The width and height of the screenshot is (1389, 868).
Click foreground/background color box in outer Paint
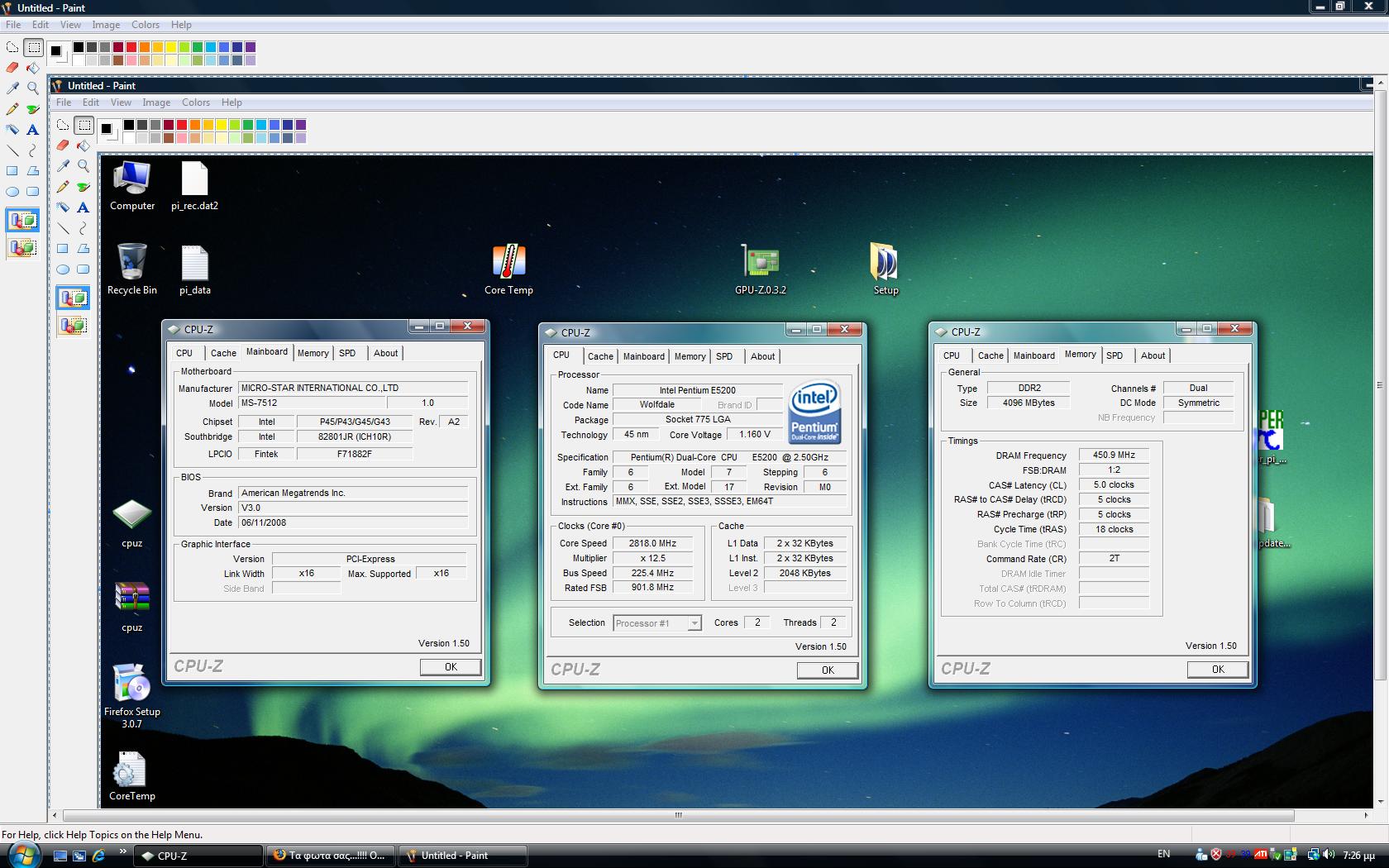[57, 52]
